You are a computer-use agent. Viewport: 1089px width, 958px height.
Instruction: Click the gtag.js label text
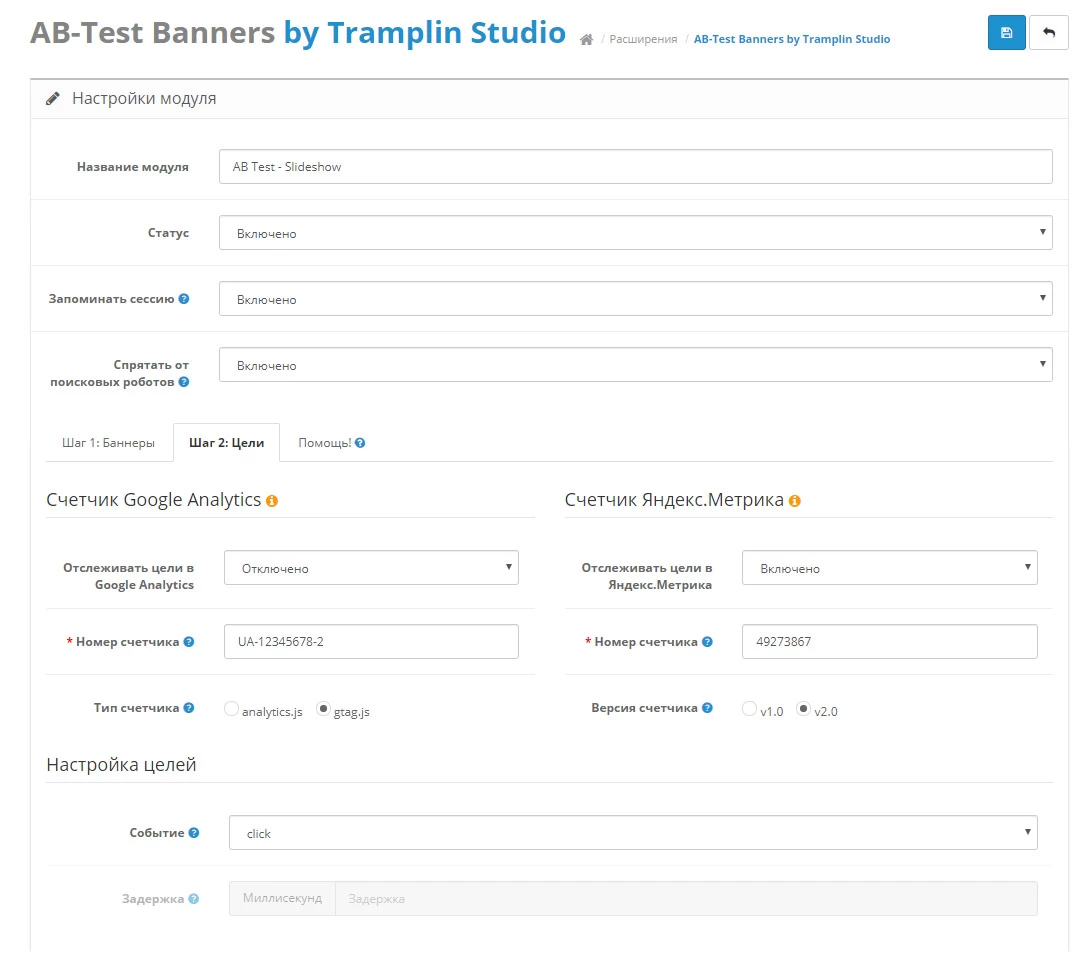pyautogui.click(x=351, y=712)
